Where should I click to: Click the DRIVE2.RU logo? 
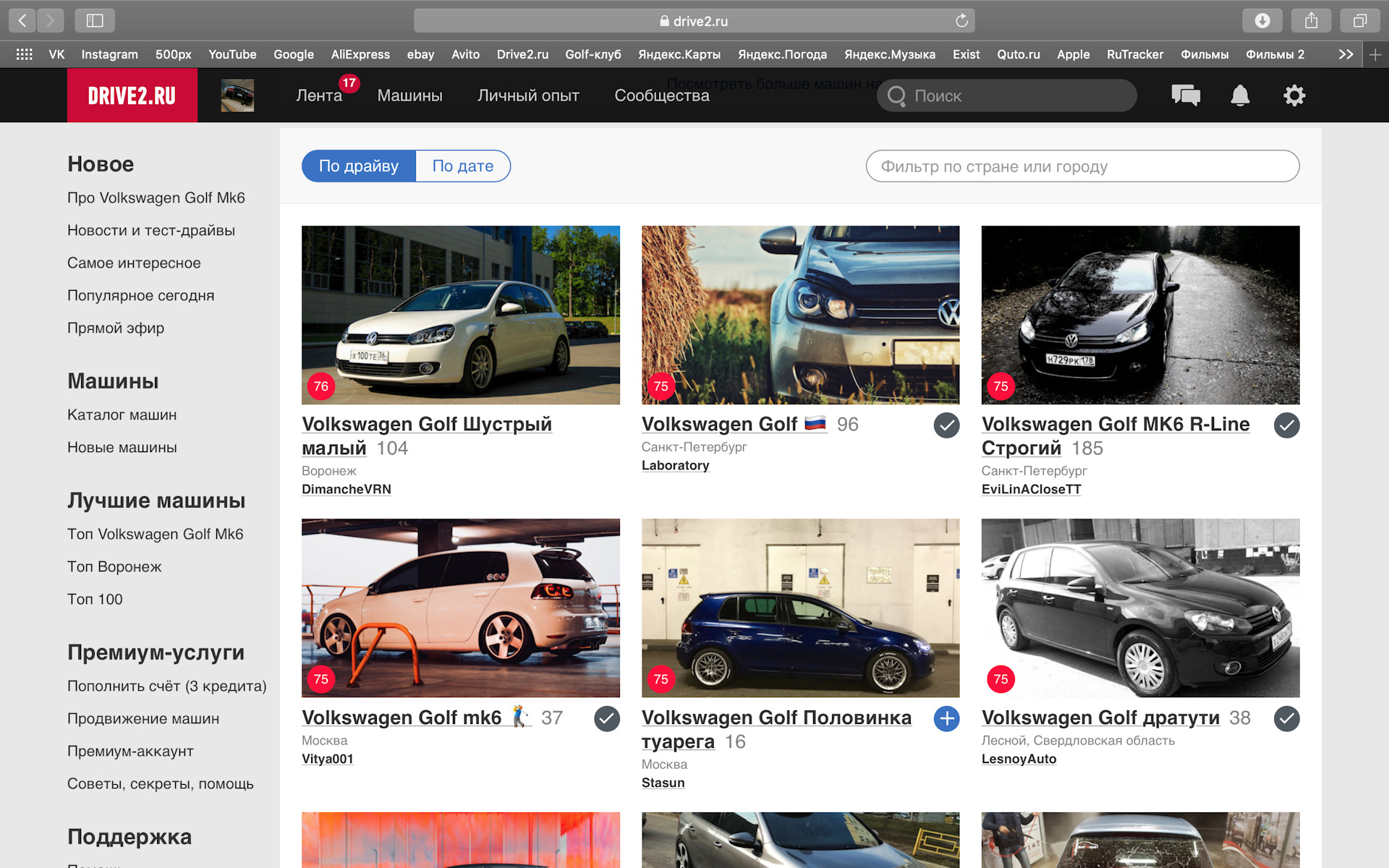132,95
